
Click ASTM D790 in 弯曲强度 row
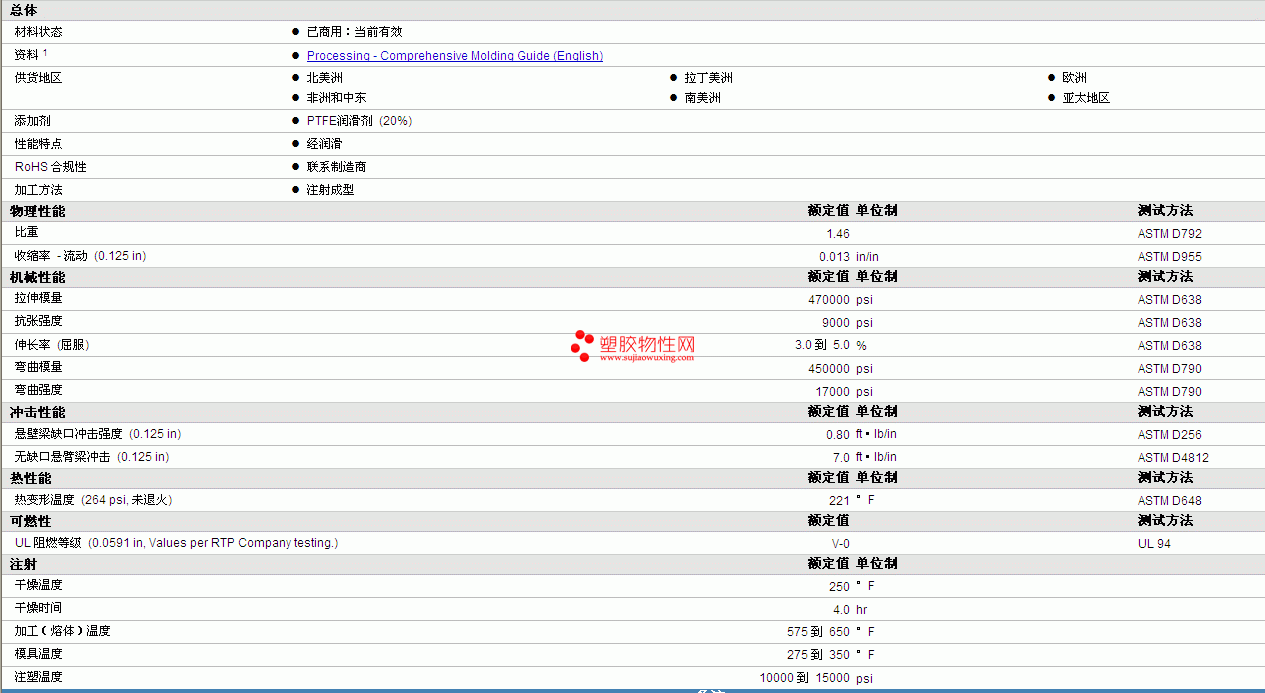(1170, 392)
